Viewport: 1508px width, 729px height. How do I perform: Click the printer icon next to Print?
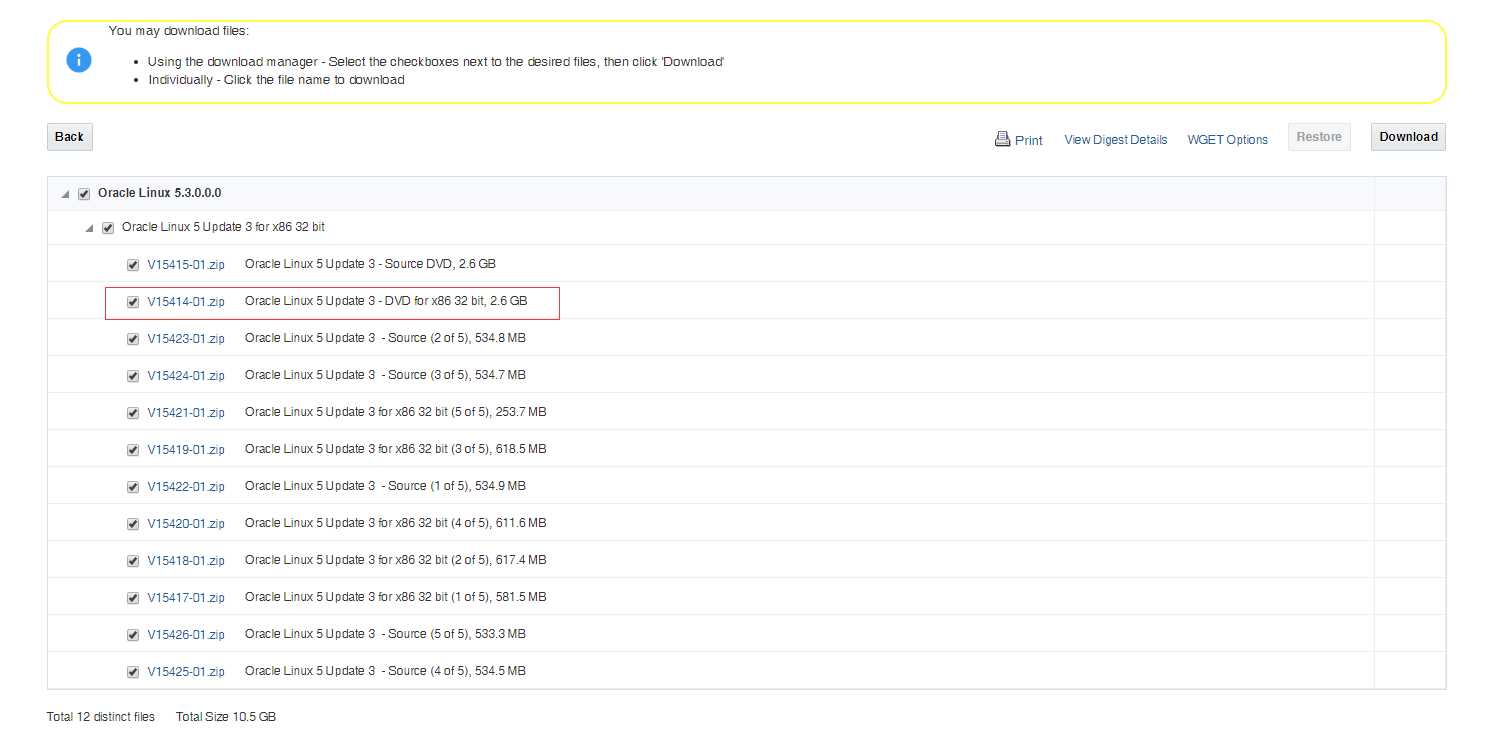tap(1002, 139)
